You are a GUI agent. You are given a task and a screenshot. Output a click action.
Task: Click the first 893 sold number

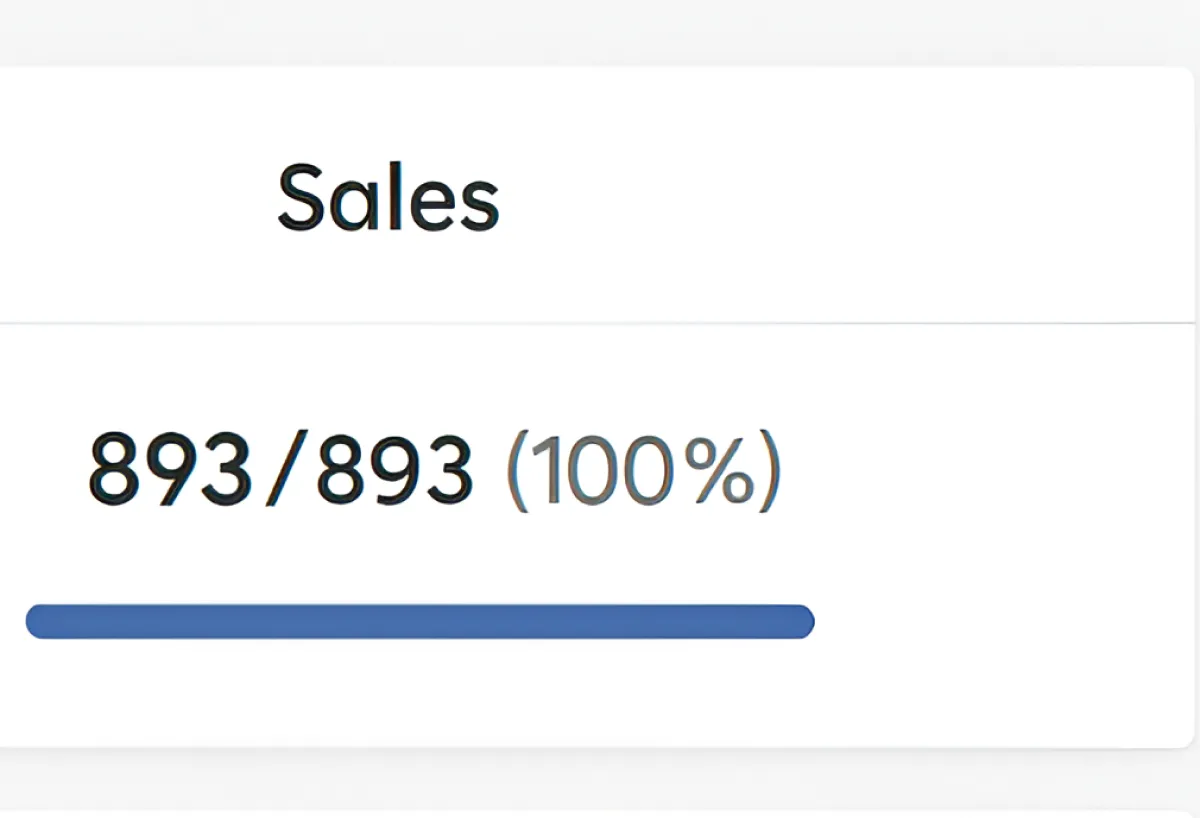[170, 470]
